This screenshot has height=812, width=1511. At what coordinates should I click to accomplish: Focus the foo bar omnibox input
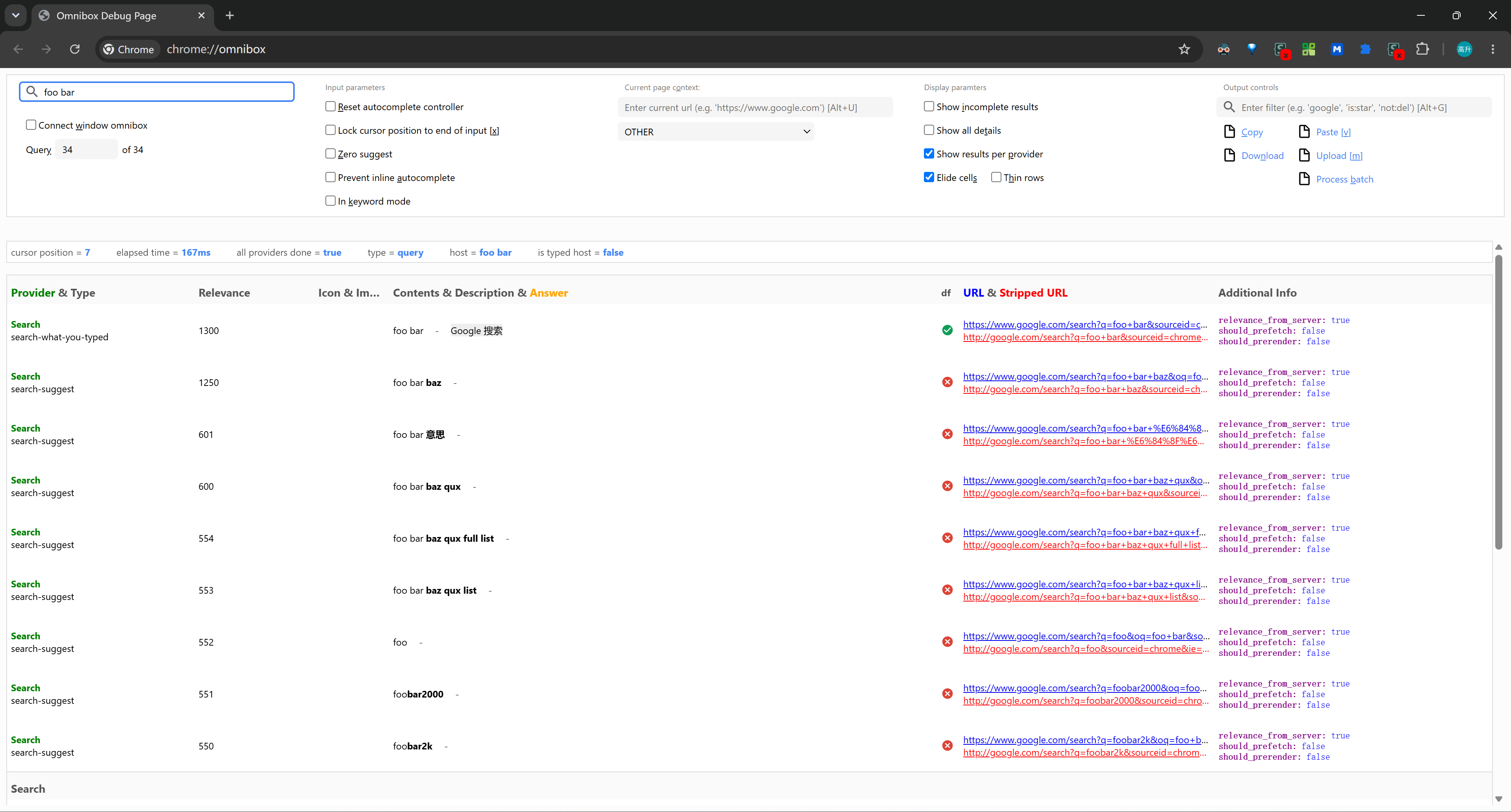157,92
